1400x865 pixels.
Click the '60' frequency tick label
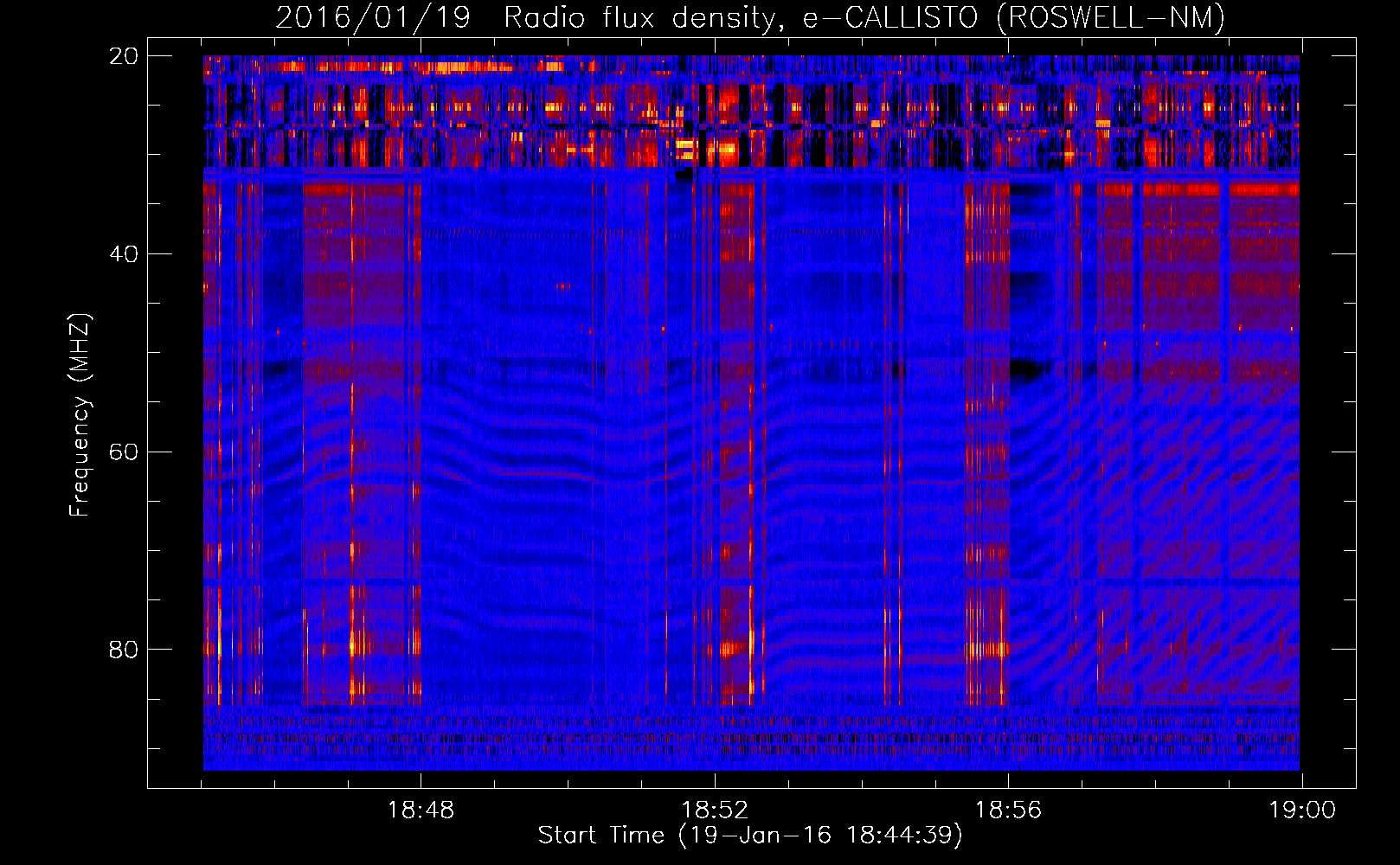pos(123,452)
